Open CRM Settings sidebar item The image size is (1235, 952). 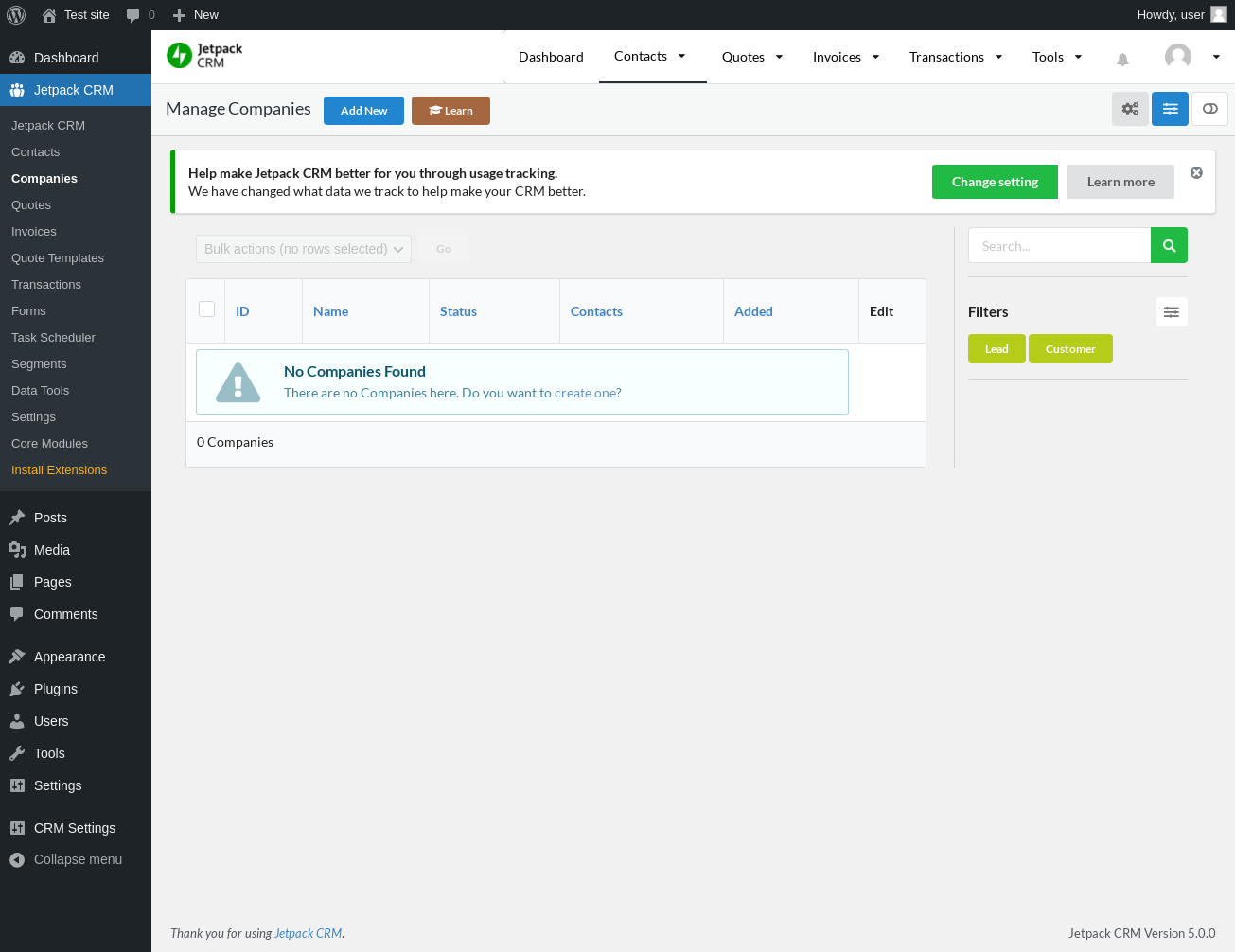[x=76, y=828]
